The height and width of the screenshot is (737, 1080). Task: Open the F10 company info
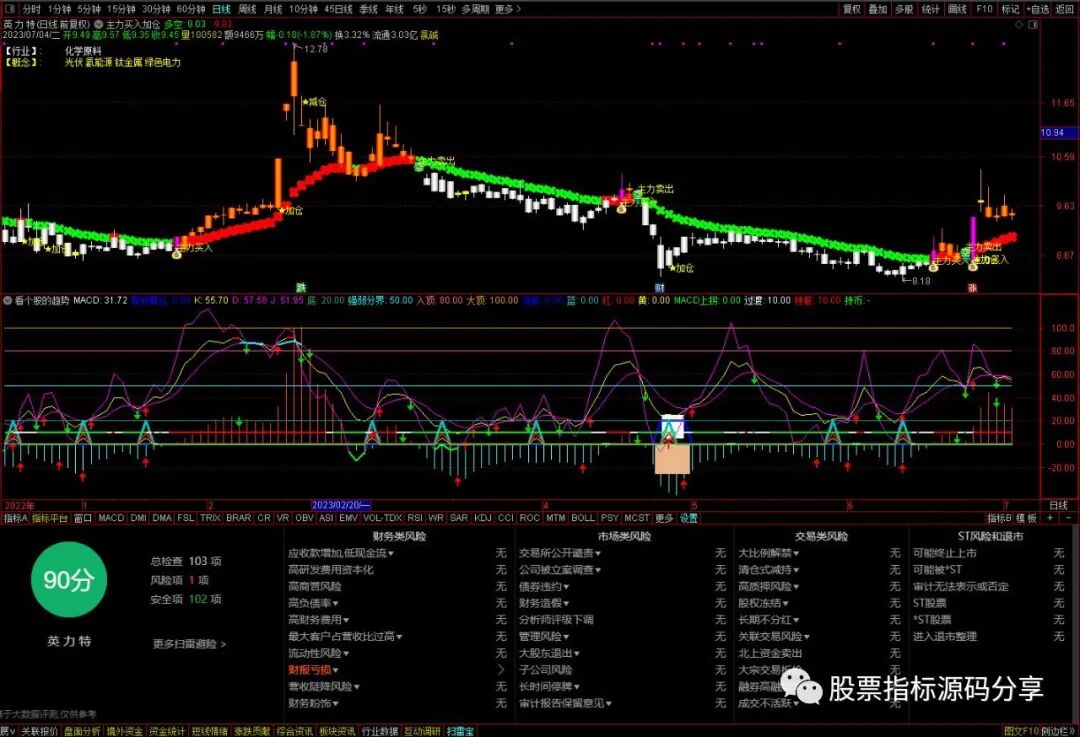[984, 9]
